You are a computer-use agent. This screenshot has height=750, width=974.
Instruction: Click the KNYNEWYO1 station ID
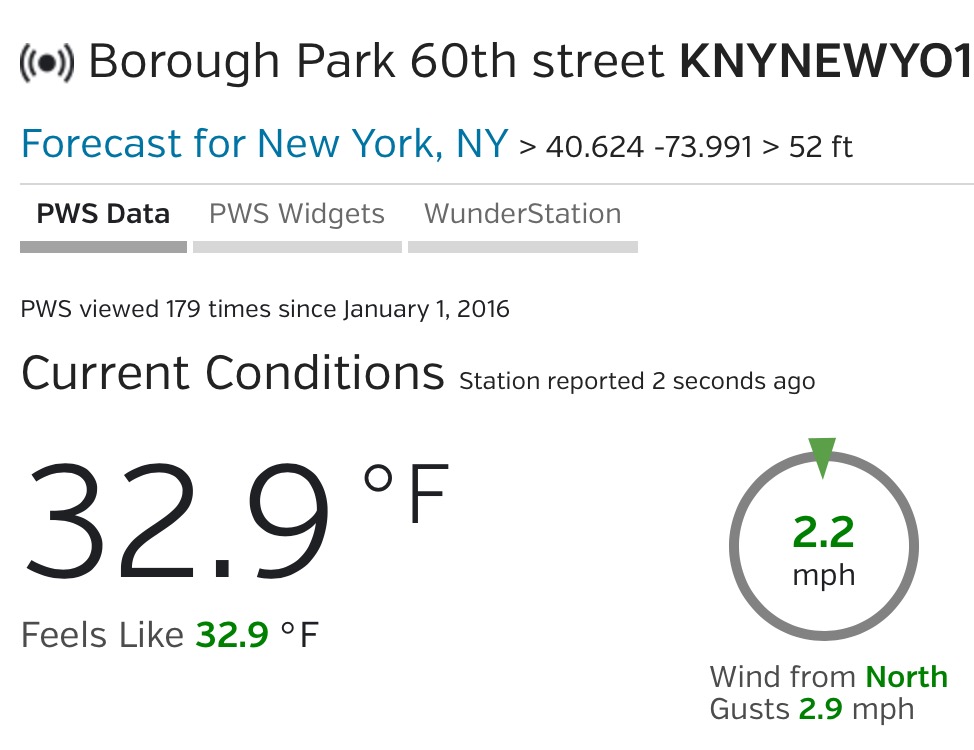(825, 62)
